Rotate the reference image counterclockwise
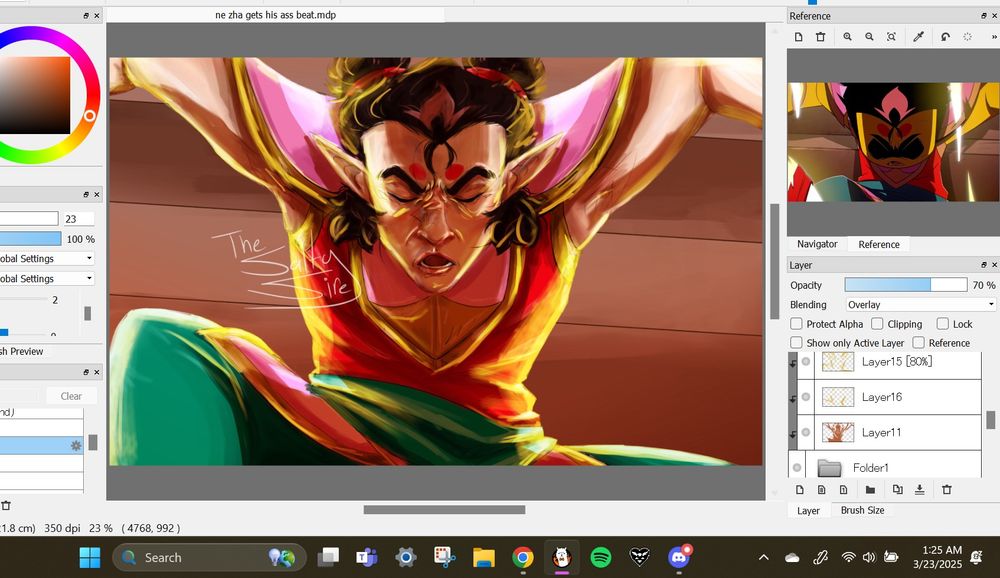Screen dimensions: 1000x578 point(945,37)
